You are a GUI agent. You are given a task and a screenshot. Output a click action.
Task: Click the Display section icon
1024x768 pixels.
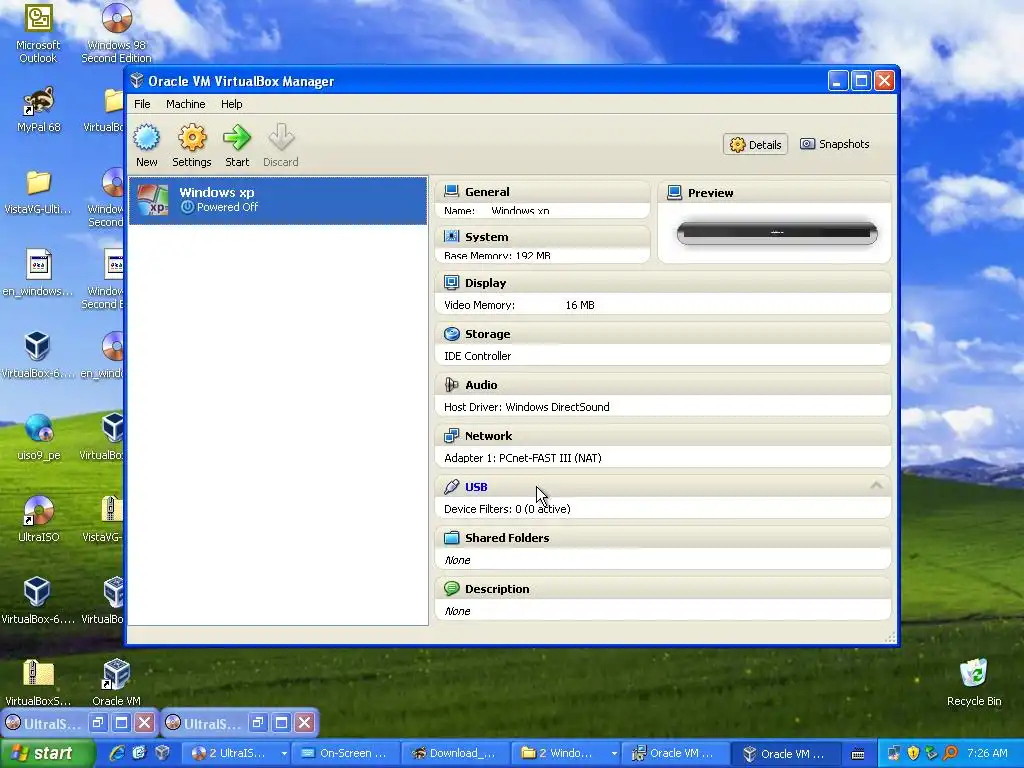451,282
